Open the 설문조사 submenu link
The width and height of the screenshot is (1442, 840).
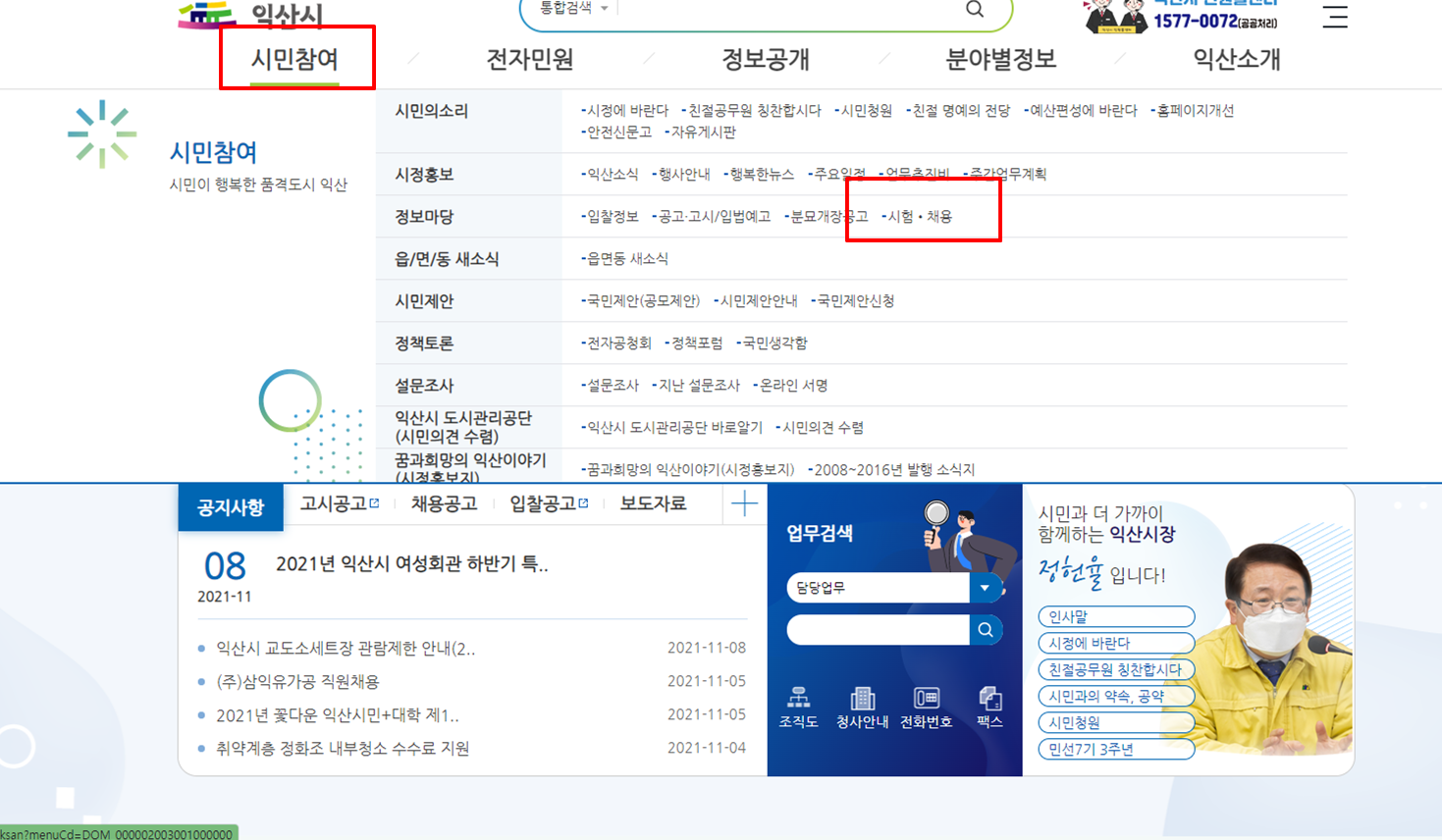610,386
